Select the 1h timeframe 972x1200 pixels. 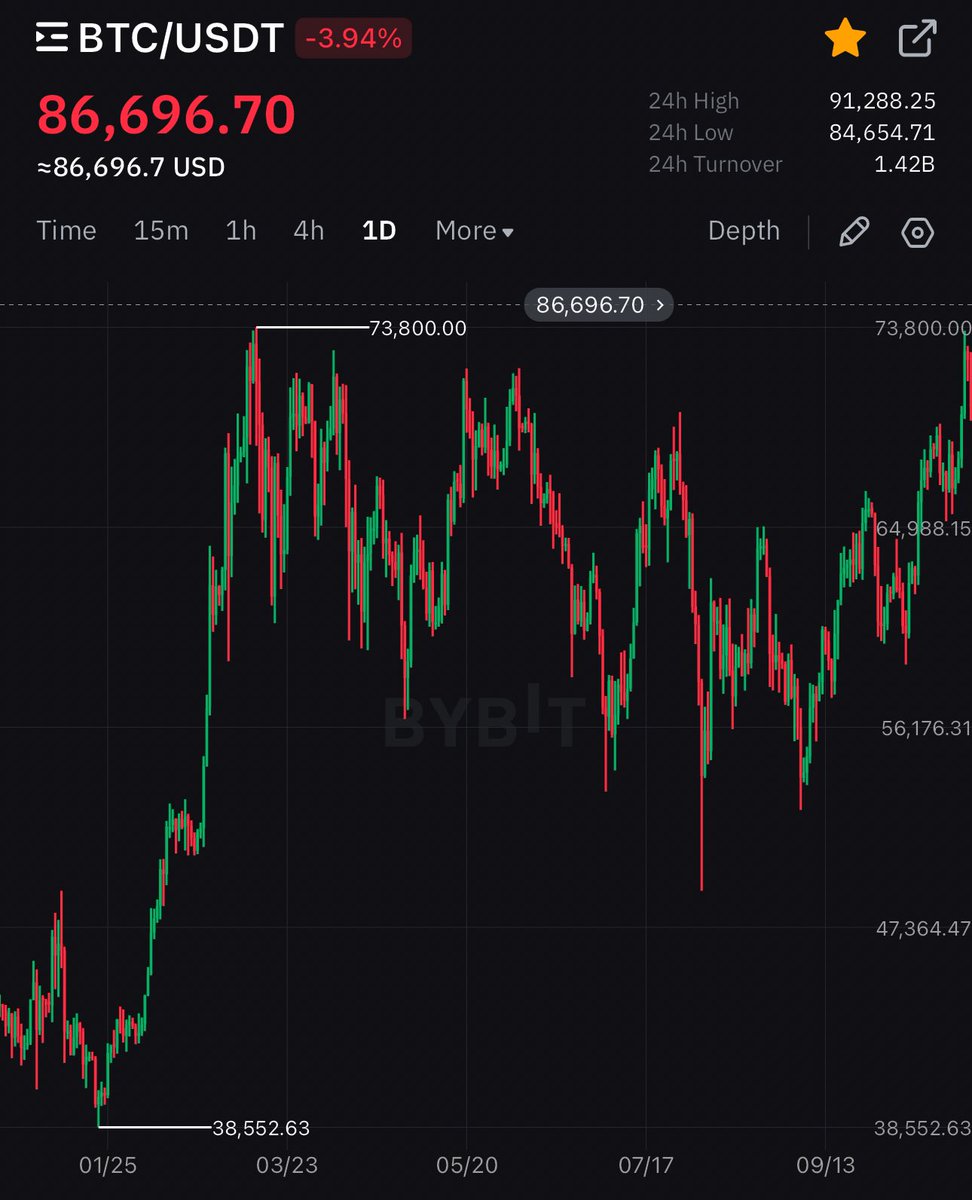241,231
